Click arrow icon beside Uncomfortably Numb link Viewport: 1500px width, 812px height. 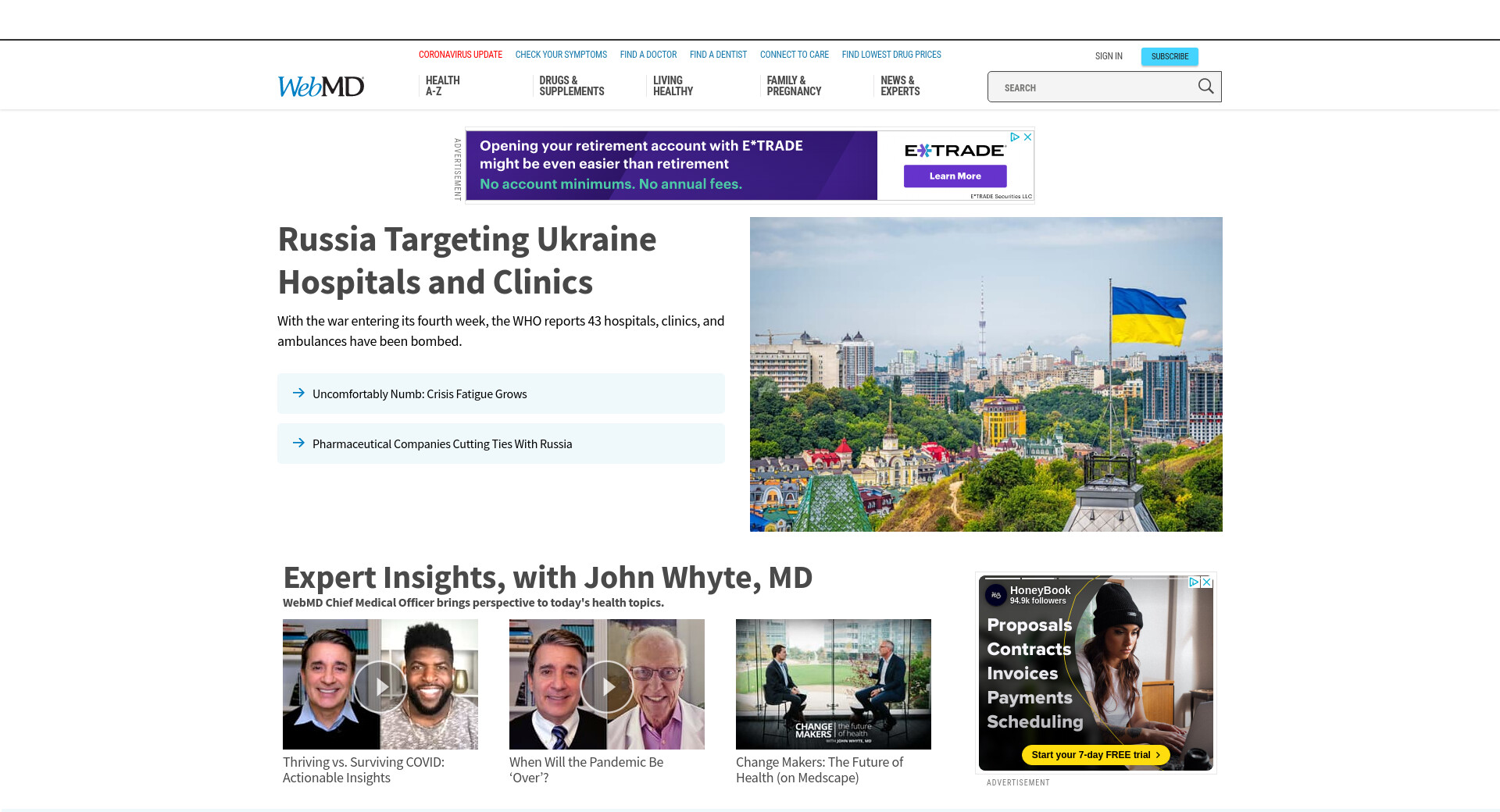pos(298,394)
